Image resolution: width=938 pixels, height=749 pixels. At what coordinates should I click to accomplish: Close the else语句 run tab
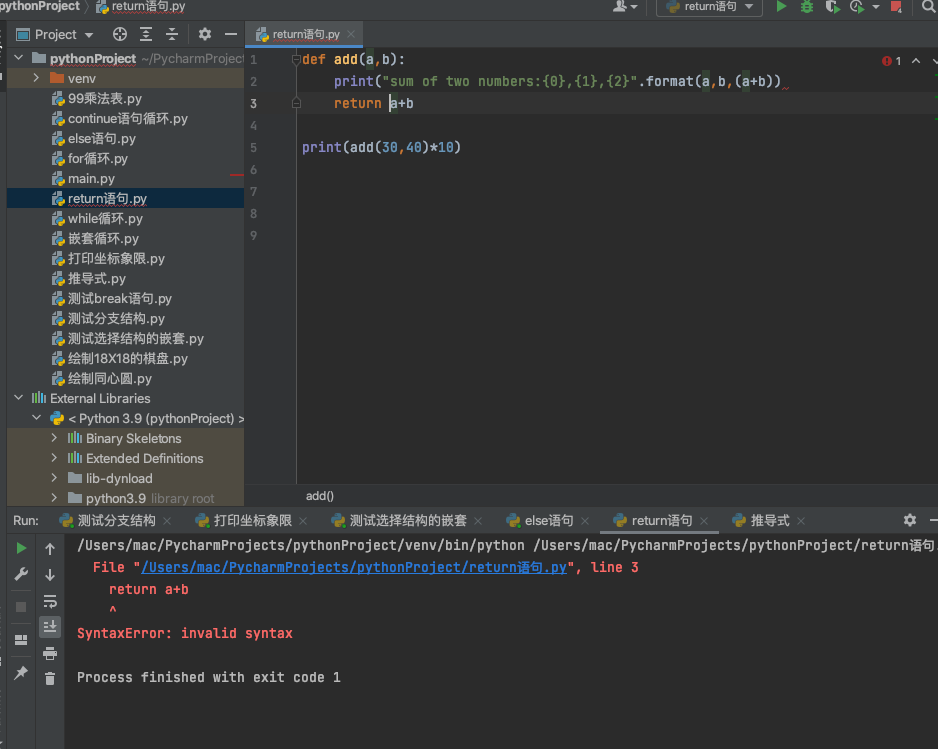[585, 521]
